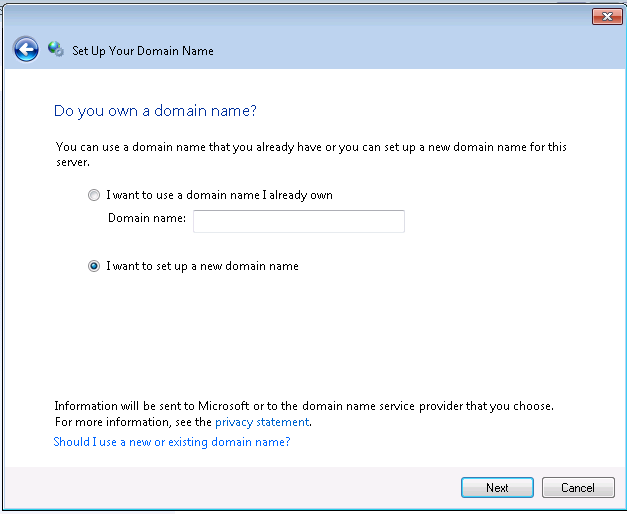Click the 'I want to set up a new domain name' label text

[x=202, y=266]
